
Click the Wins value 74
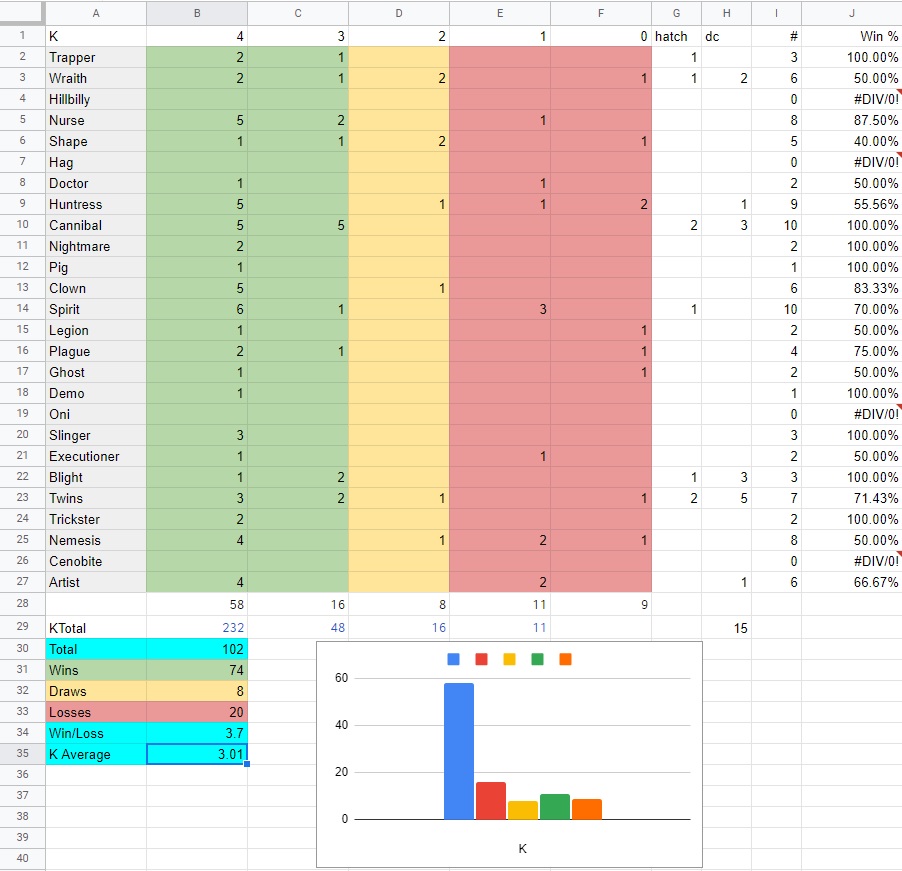[197, 670]
